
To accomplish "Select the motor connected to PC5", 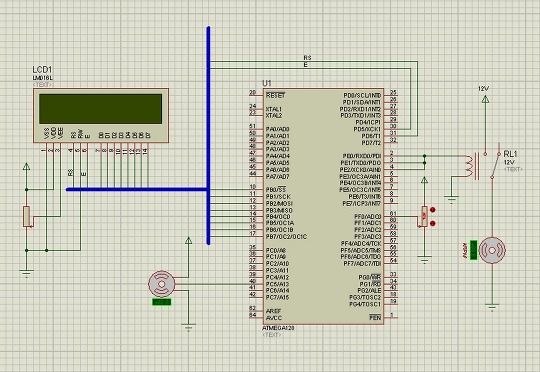I will [162, 284].
